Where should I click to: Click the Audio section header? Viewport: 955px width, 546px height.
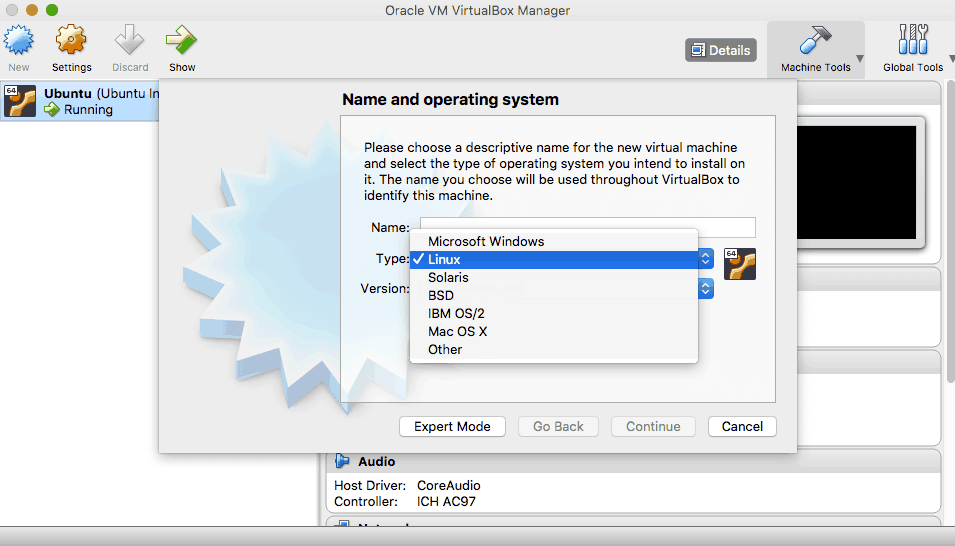633,461
